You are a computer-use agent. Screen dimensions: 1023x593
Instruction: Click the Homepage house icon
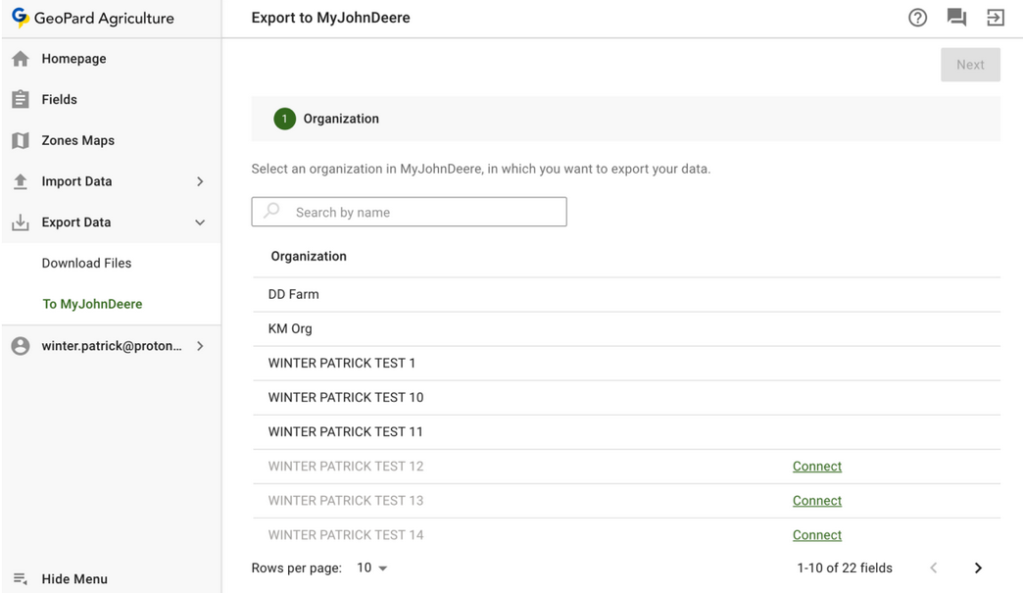tap(19, 59)
